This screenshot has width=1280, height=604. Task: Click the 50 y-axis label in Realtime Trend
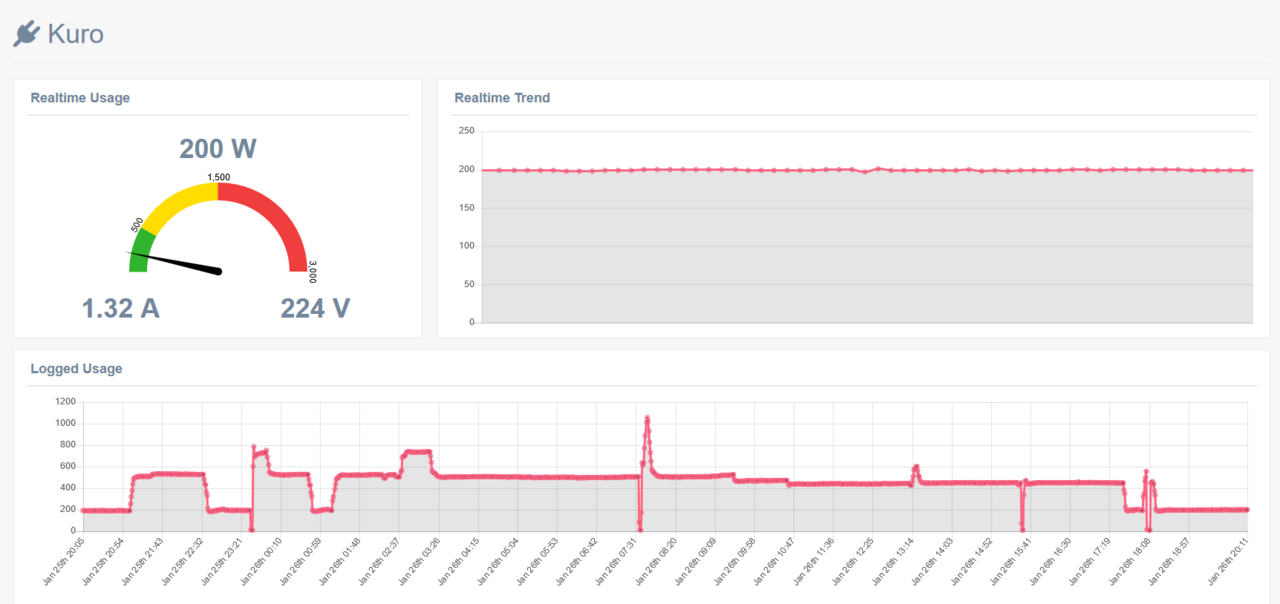[469, 284]
